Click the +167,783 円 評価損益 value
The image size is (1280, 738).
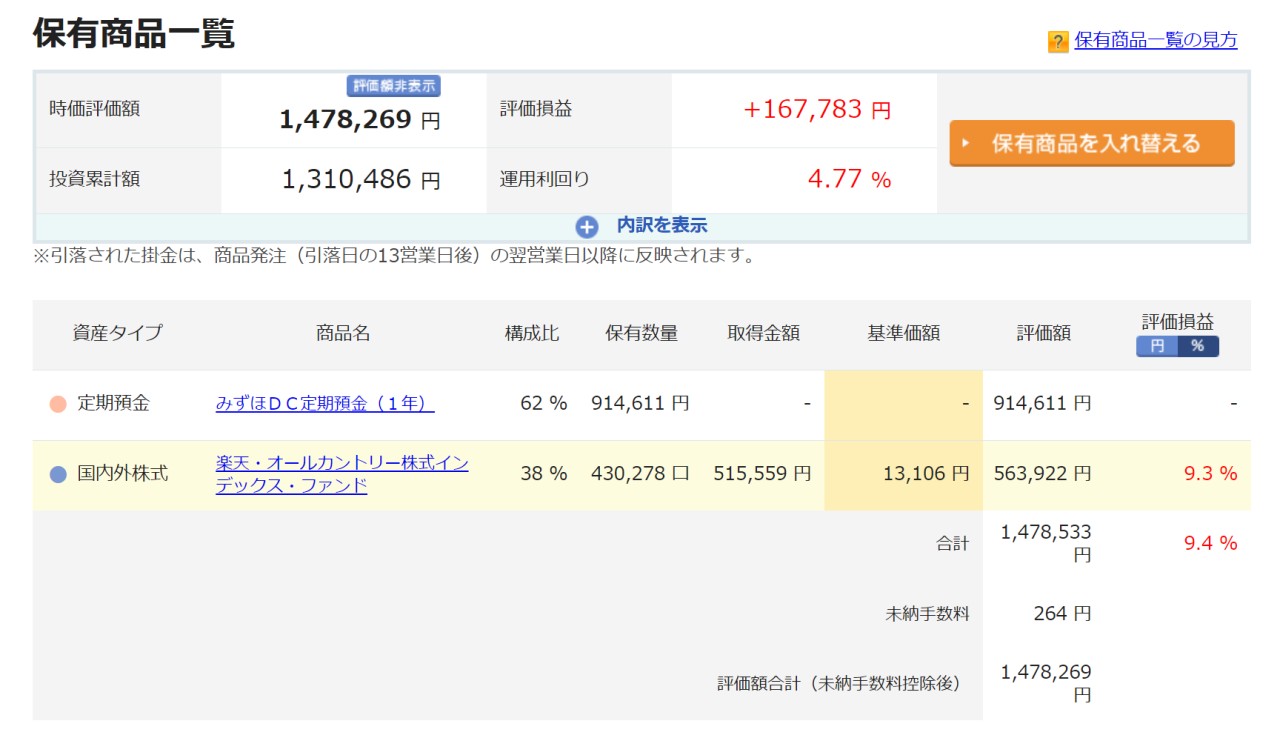coord(816,110)
